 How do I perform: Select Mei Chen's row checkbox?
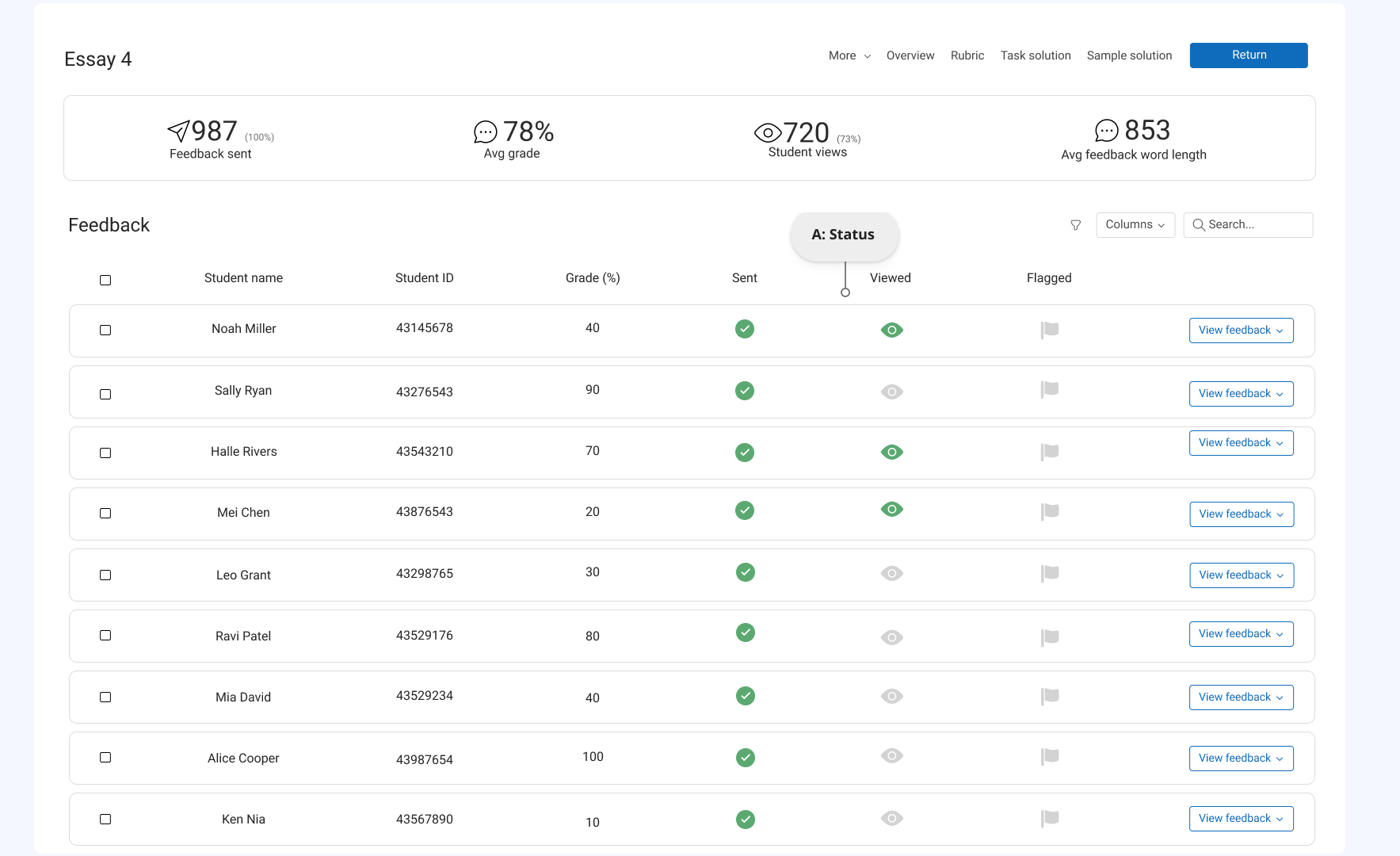tap(105, 513)
